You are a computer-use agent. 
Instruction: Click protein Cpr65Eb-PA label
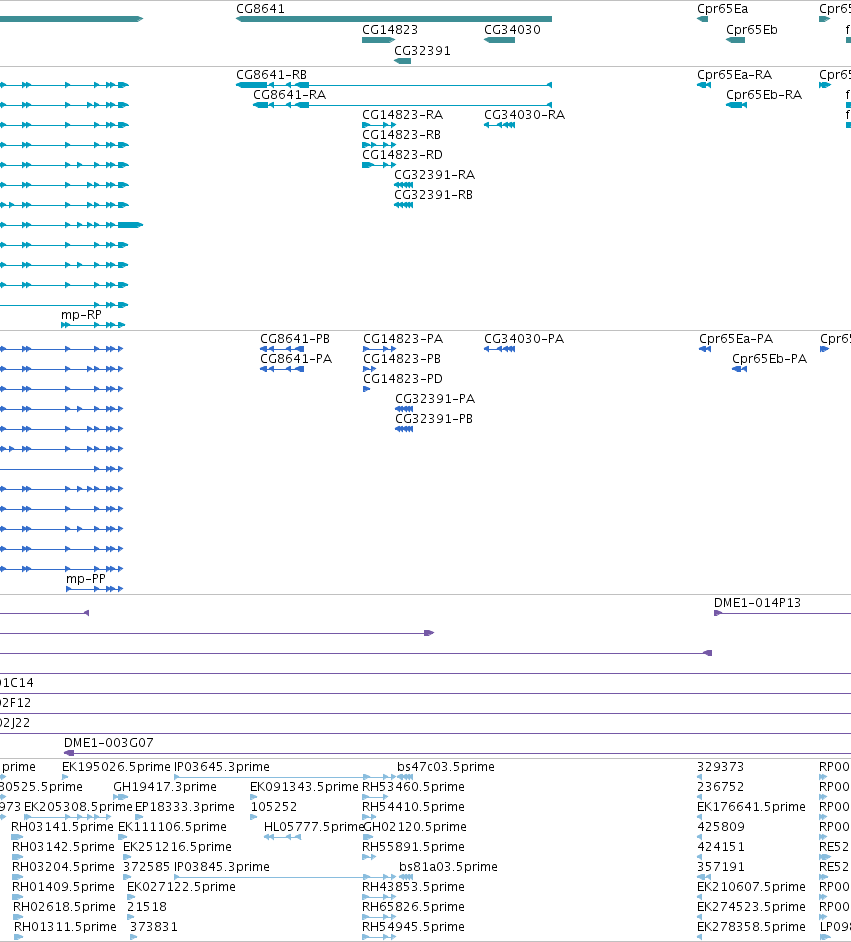pyautogui.click(x=769, y=359)
